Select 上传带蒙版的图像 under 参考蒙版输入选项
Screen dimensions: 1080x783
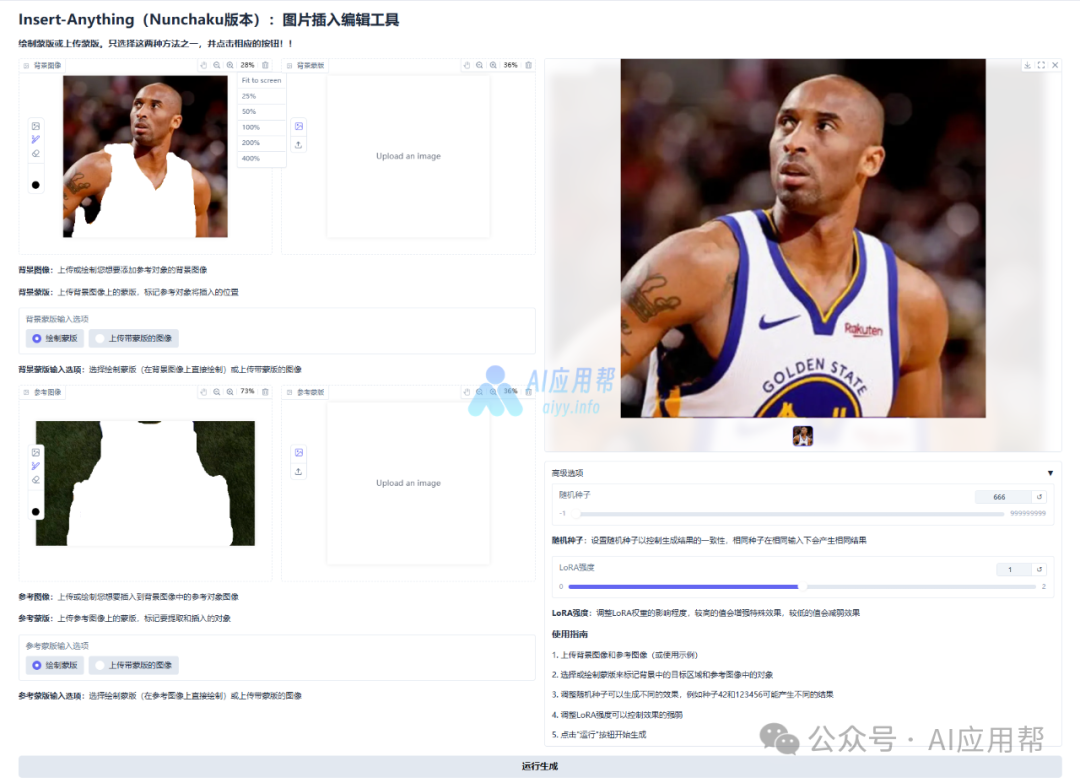coord(134,665)
